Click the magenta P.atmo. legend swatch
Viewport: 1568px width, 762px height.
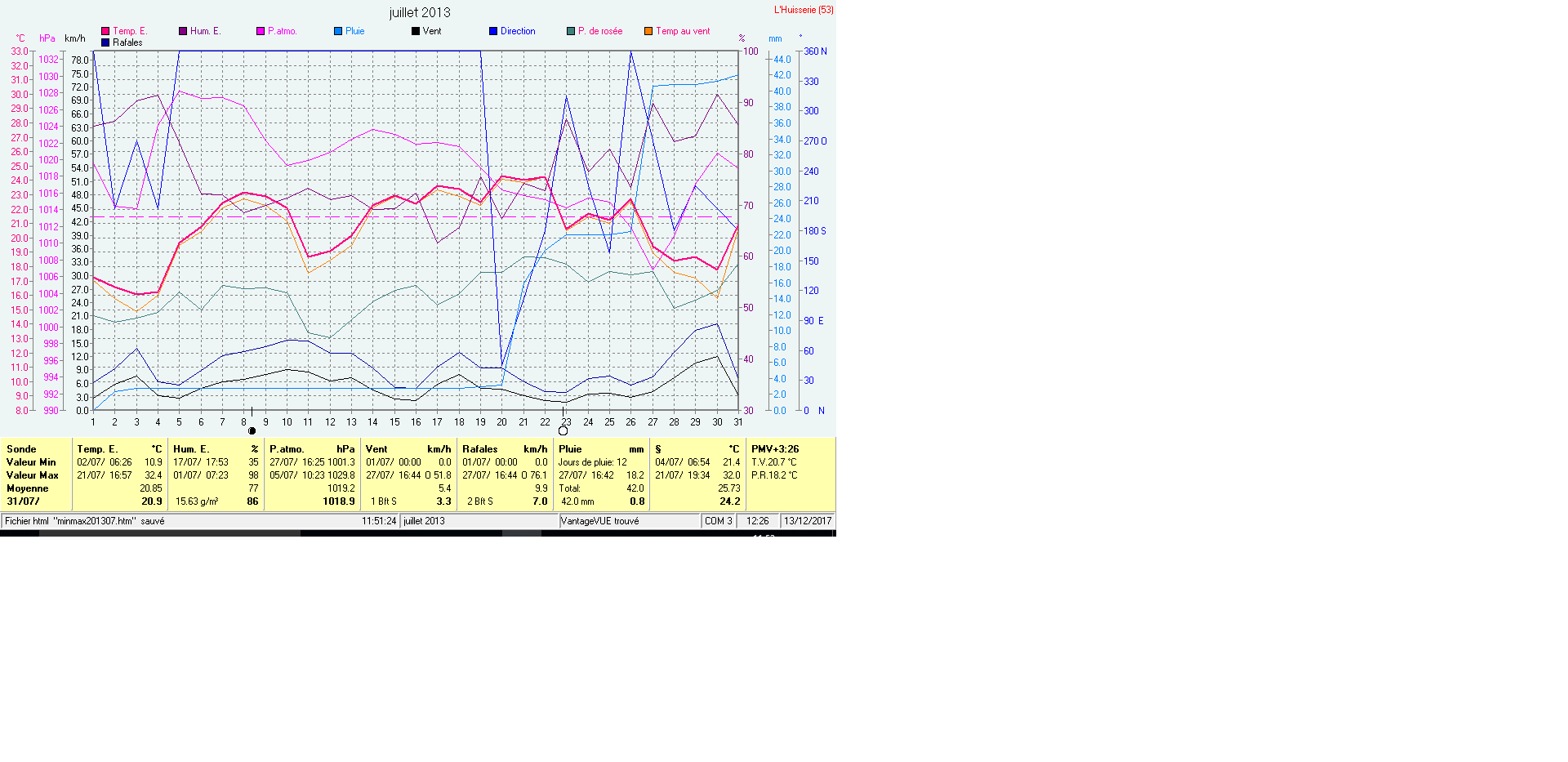tap(261, 31)
